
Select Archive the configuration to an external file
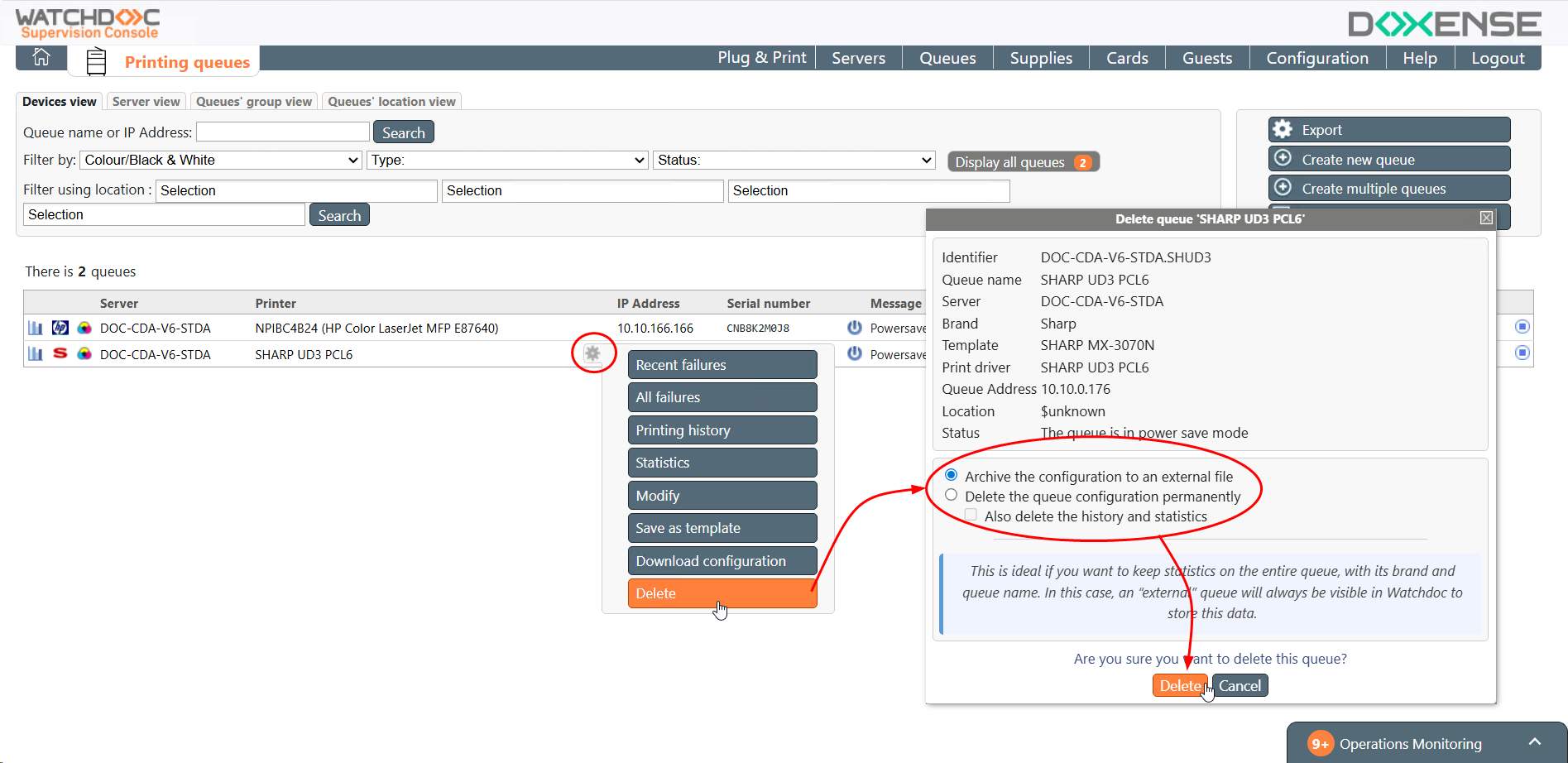coord(952,475)
